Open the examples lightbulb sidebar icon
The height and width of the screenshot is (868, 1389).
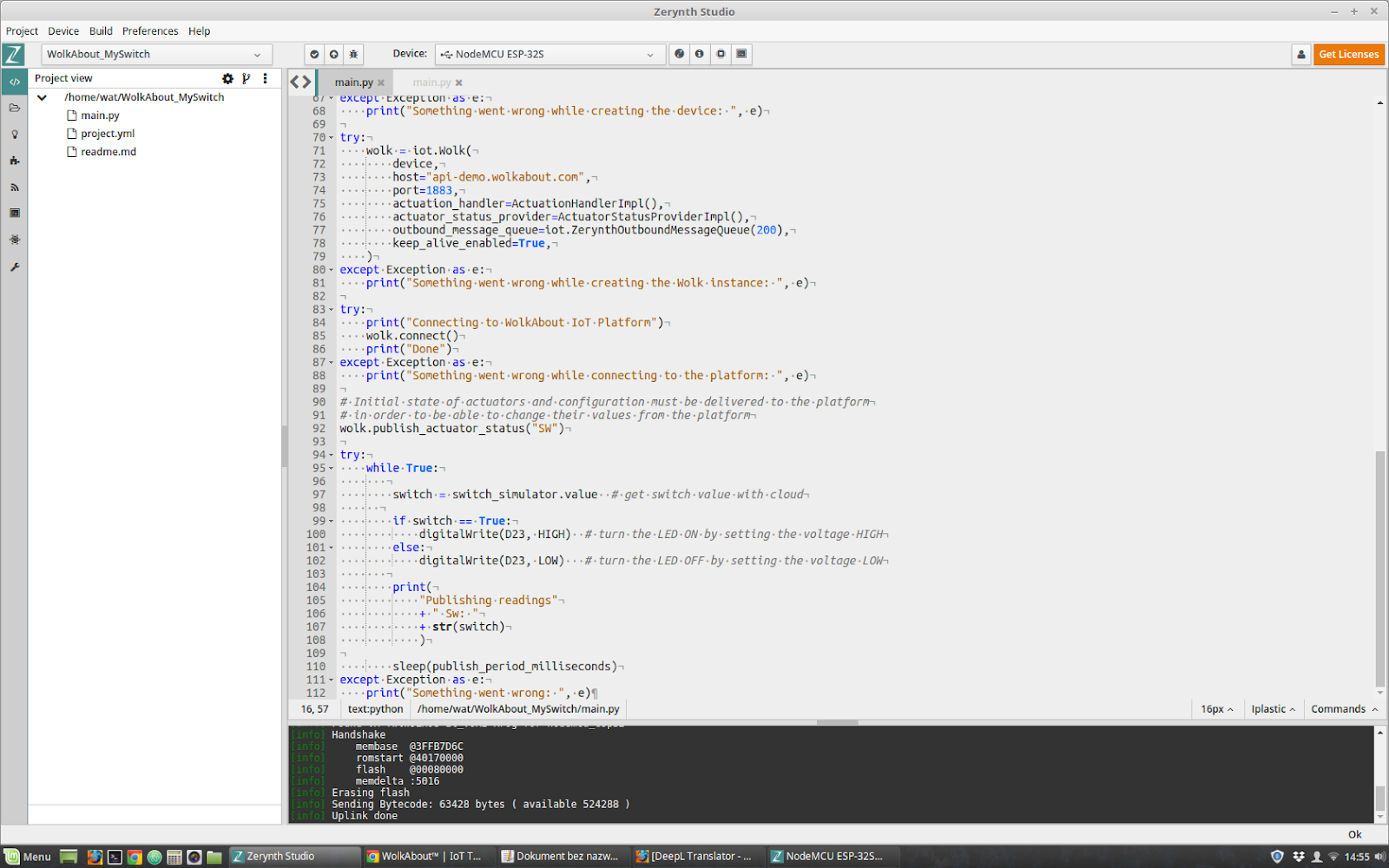15,135
